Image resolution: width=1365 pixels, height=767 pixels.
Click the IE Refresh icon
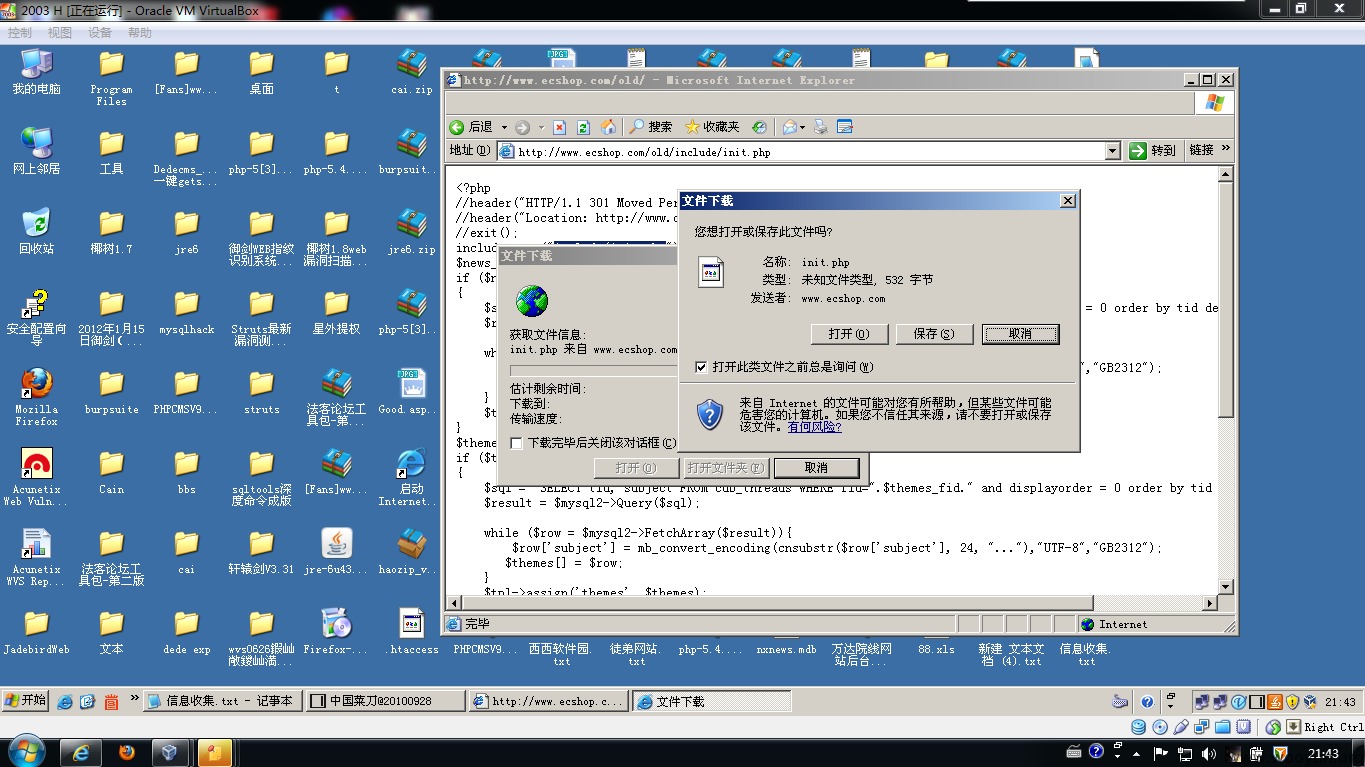tap(584, 127)
